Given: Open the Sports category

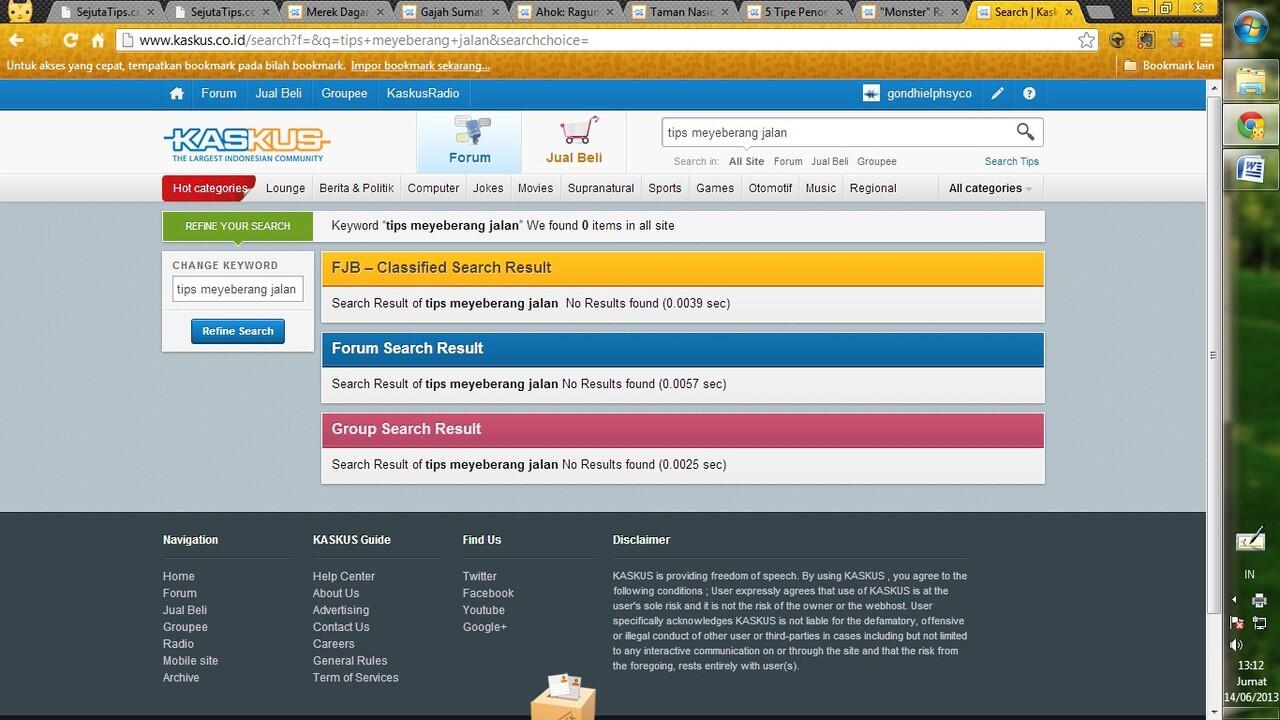Looking at the screenshot, I should [x=664, y=188].
